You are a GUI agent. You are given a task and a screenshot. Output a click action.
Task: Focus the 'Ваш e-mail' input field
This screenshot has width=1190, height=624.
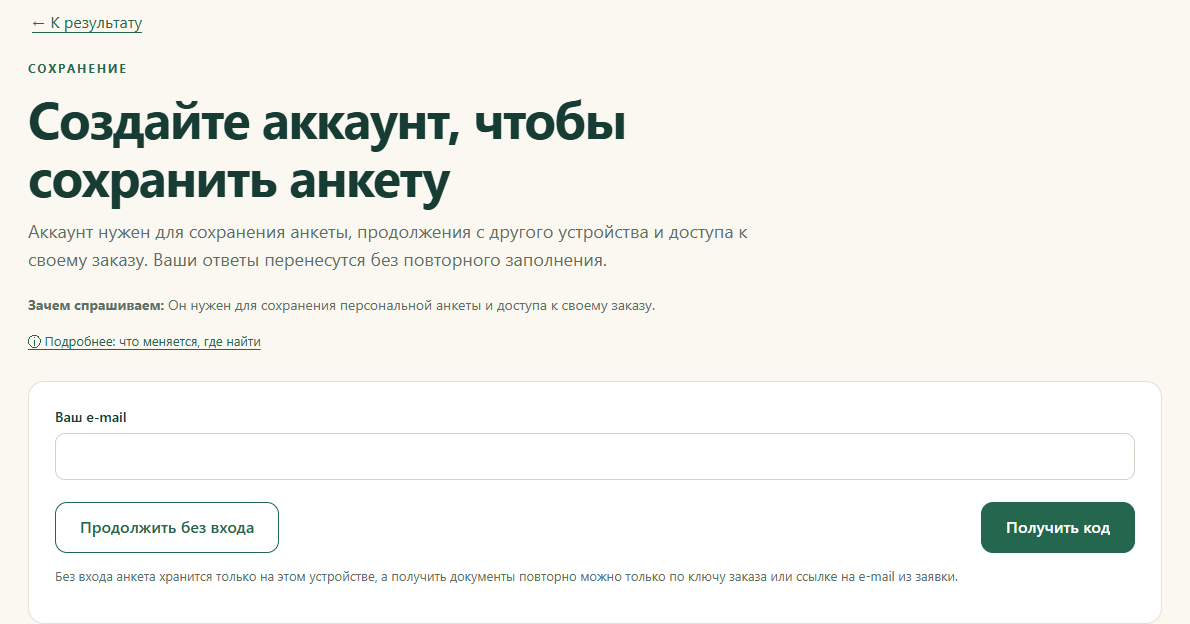594,456
